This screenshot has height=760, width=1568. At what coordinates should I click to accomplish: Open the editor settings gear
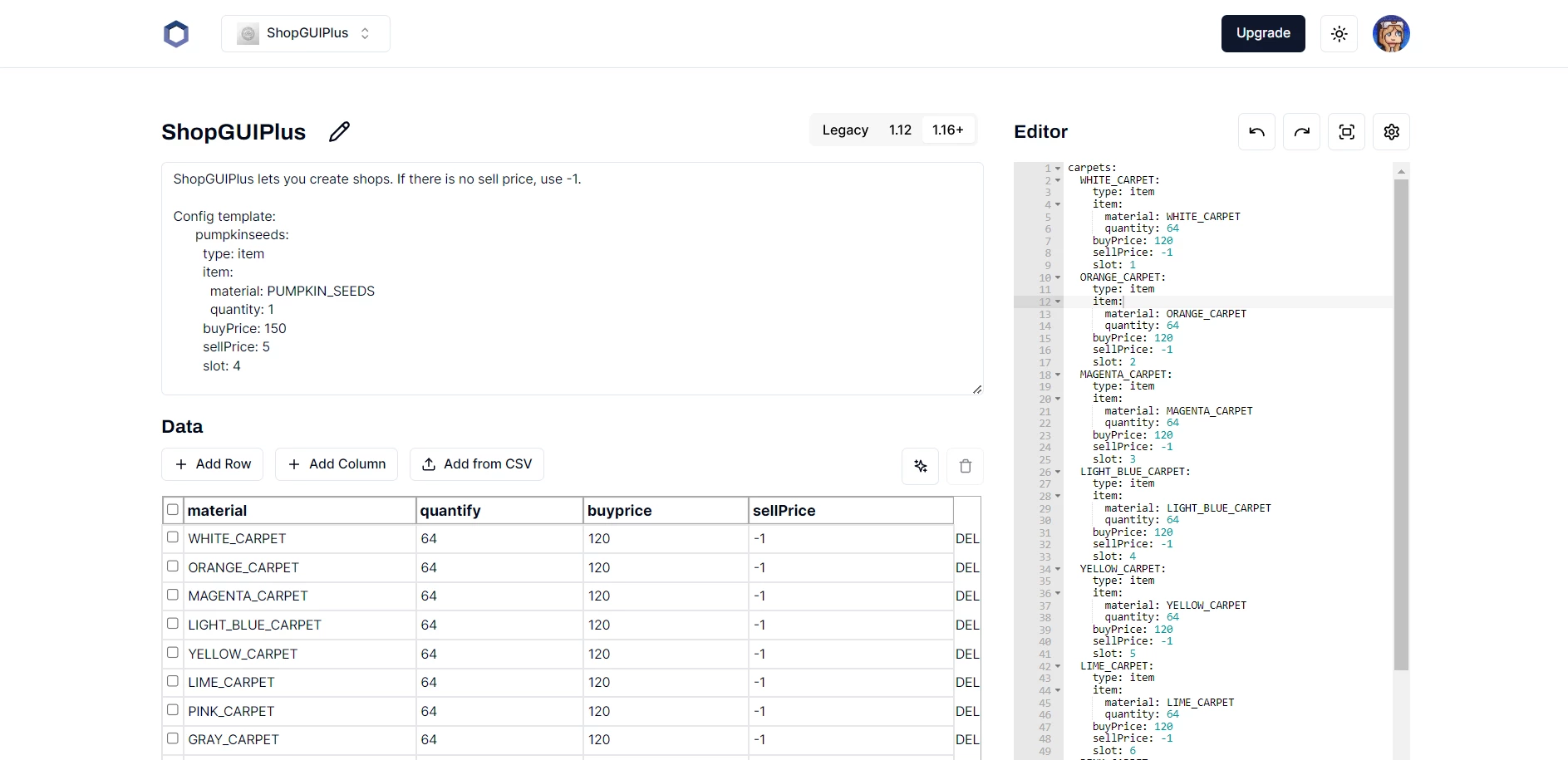coord(1392,131)
